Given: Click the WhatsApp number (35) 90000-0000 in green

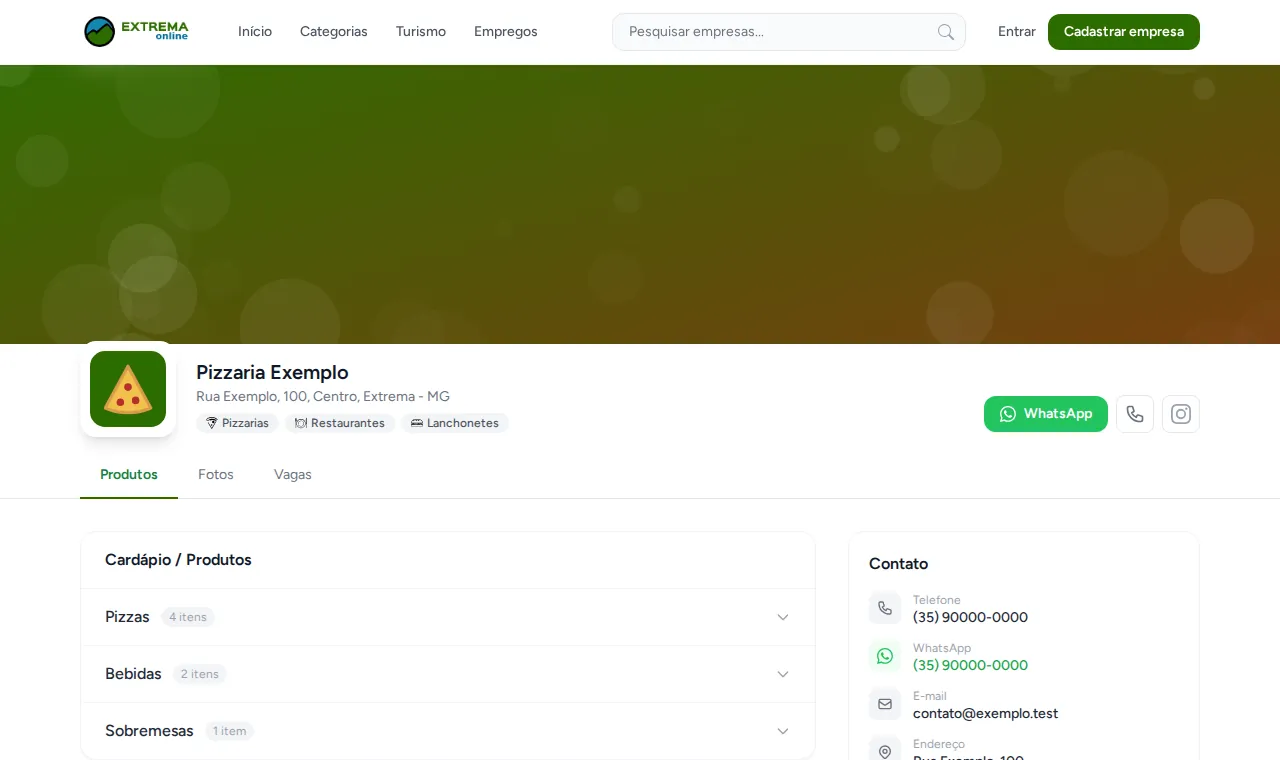Looking at the screenshot, I should pyautogui.click(x=970, y=665).
